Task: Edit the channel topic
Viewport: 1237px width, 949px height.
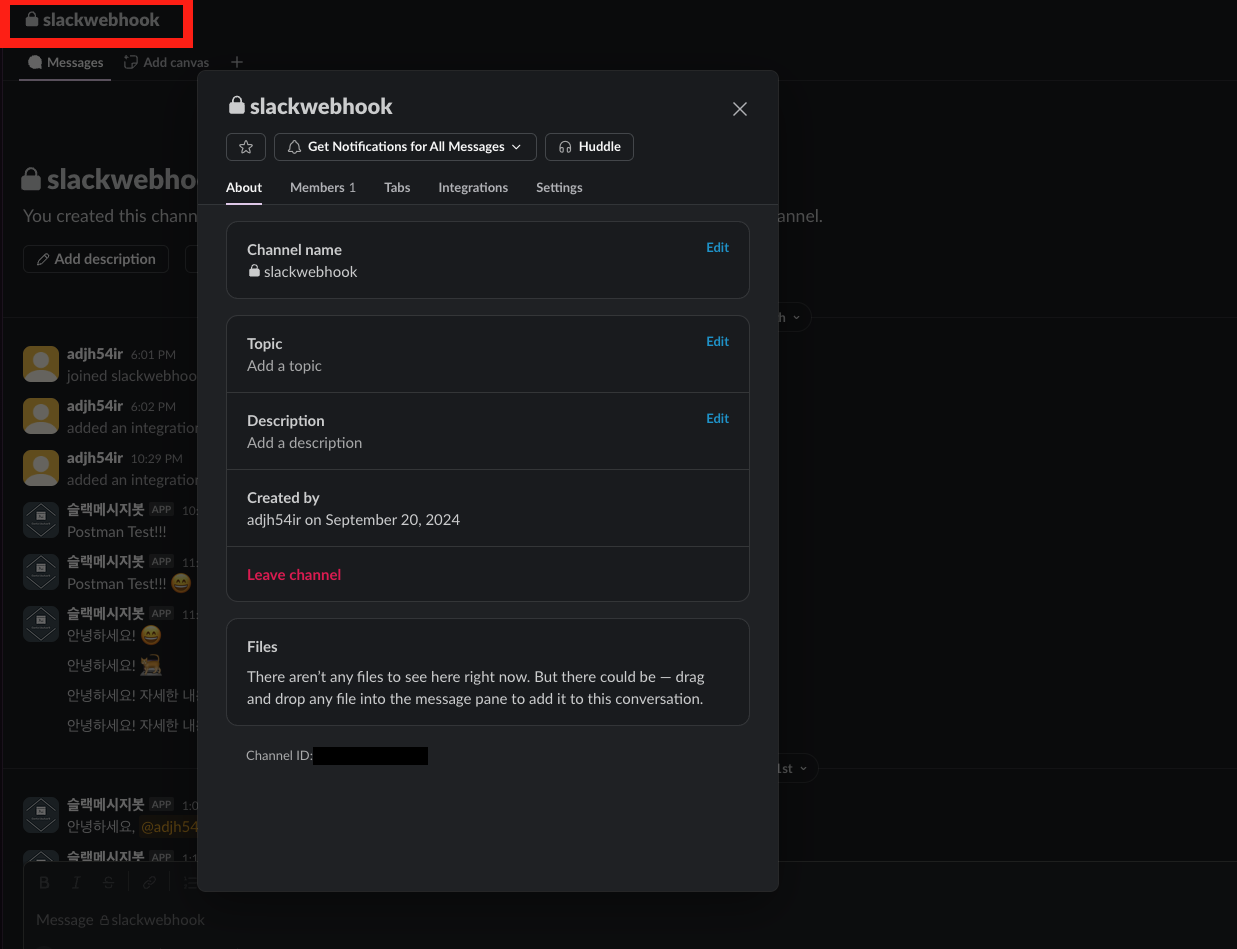Action: coord(717,342)
